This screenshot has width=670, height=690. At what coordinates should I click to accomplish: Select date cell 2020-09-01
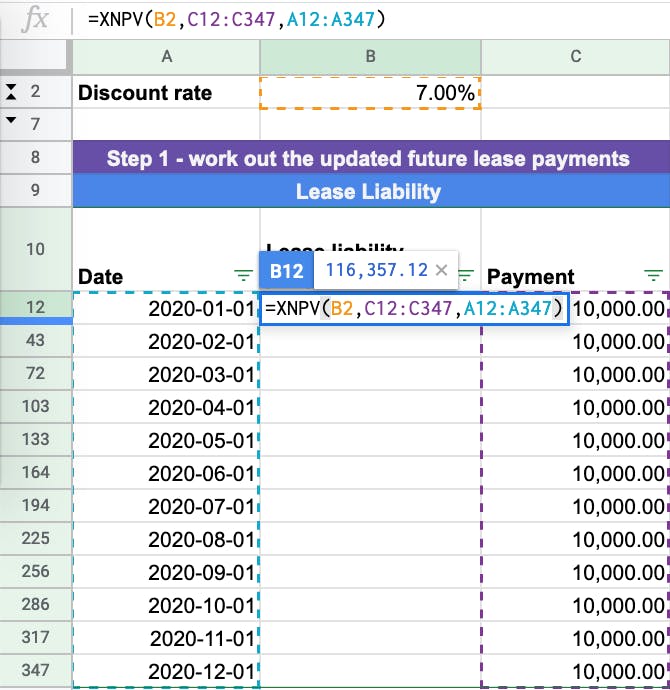pyautogui.click(x=166, y=573)
